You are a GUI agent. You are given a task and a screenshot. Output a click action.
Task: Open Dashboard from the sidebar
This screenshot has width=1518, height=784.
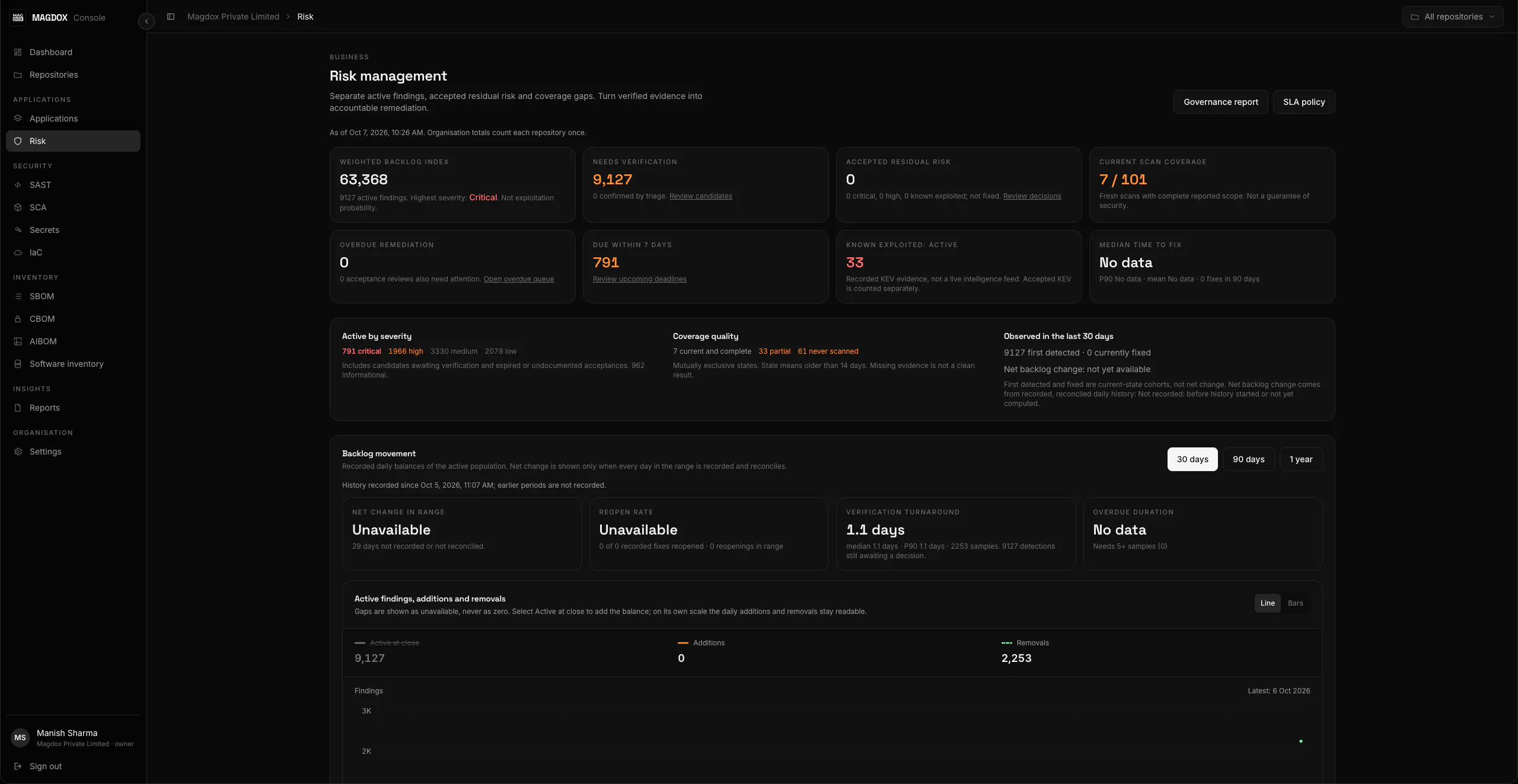tap(73, 52)
